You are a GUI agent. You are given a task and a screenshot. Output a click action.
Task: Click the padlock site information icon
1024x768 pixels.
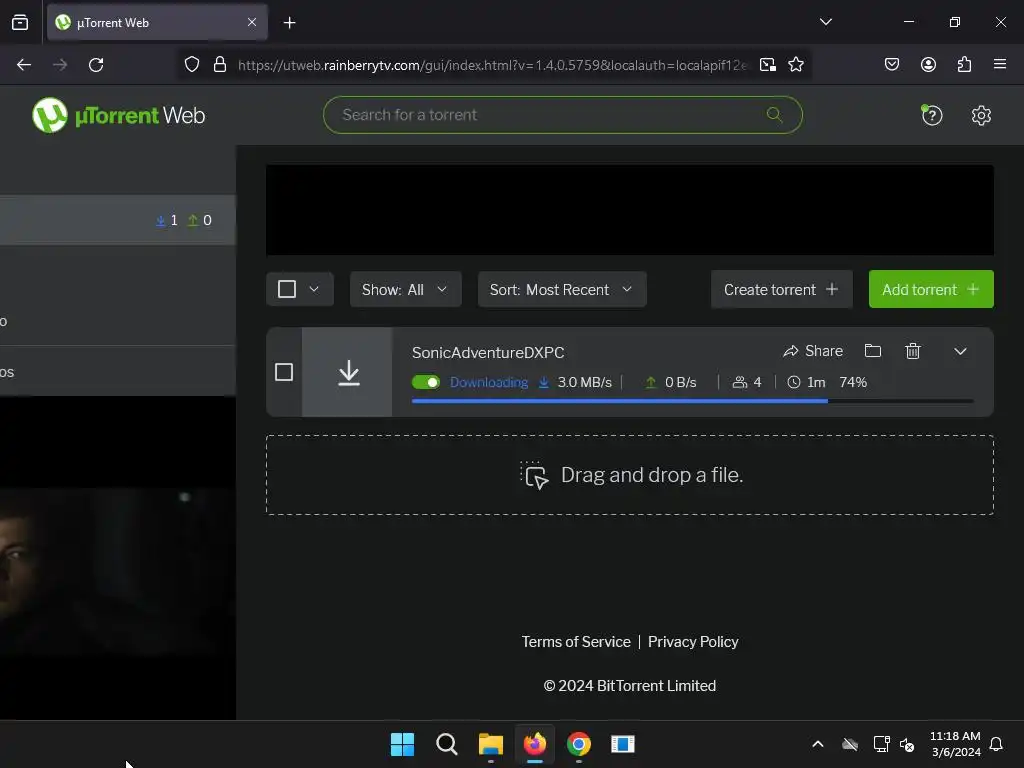pyautogui.click(x=220, y=65)
